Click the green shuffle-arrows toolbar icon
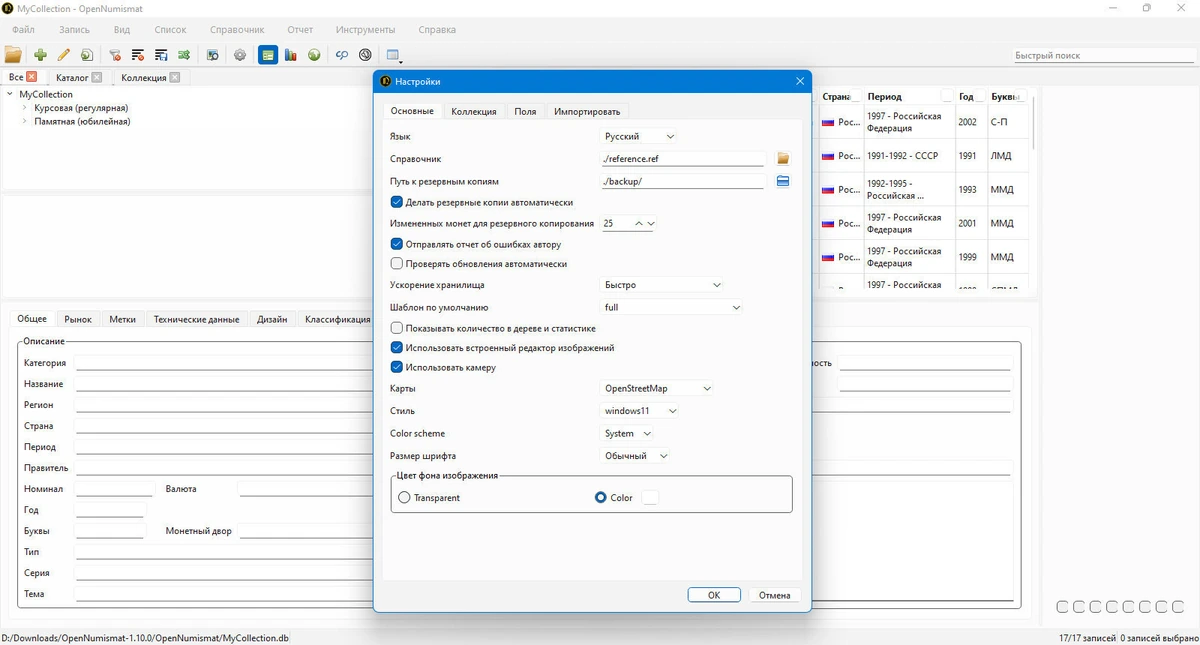The width and height of the screenshot is (1200, 645). pyautogui.click(x=184, y=55)
